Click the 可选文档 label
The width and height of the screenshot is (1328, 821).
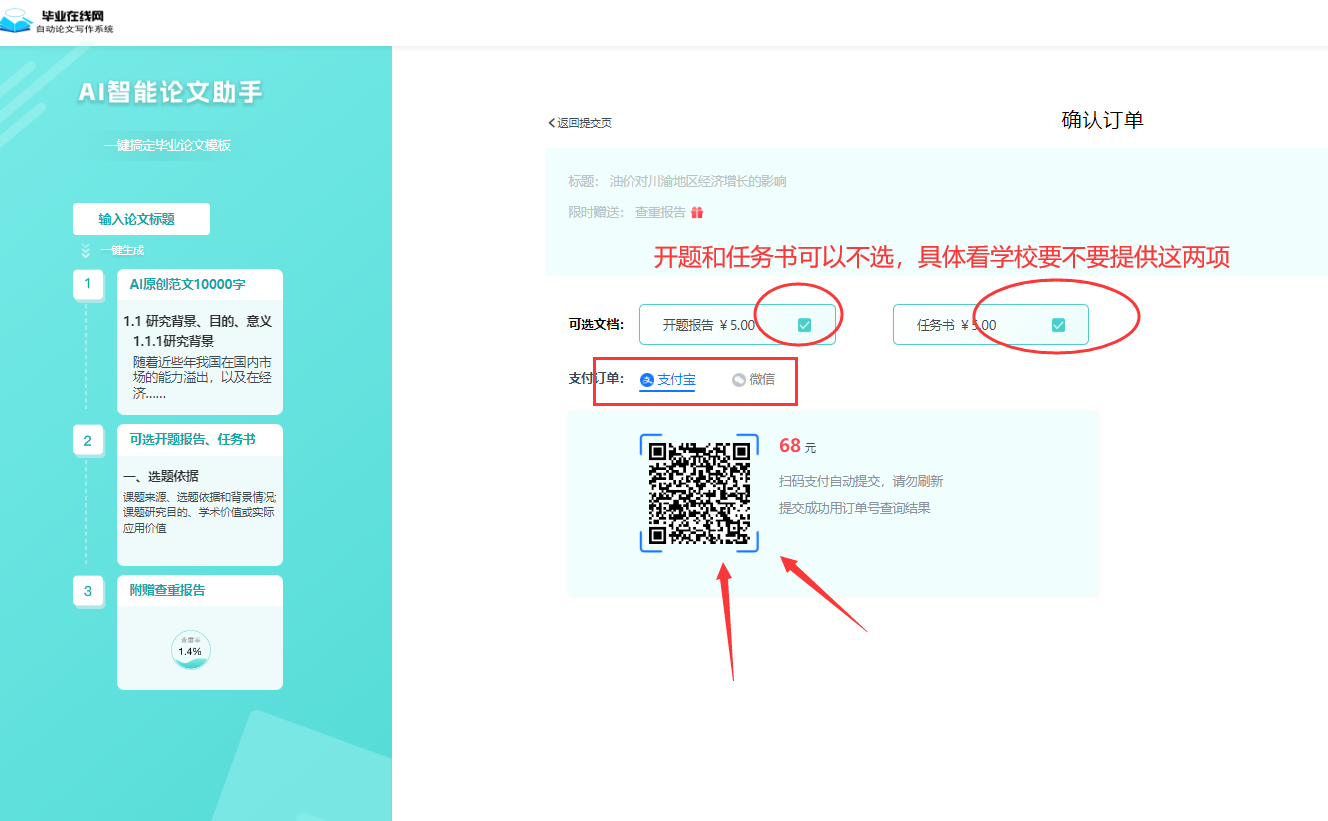(x=596, y=324)
